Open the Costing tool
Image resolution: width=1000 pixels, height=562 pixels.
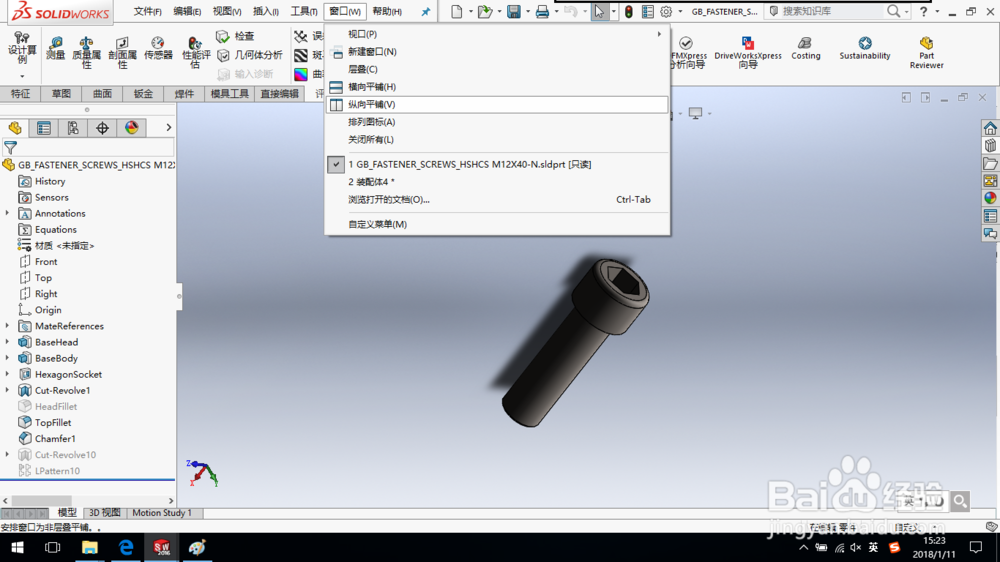[805, 48]
